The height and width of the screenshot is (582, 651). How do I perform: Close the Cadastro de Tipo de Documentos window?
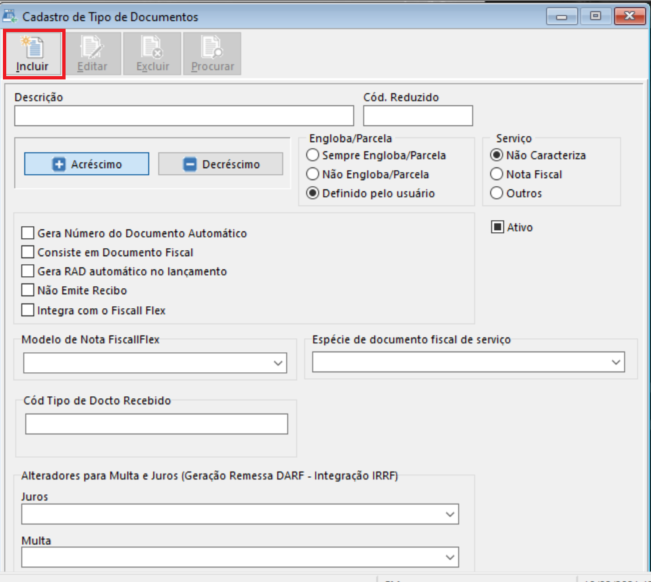(x=630, y=16)
